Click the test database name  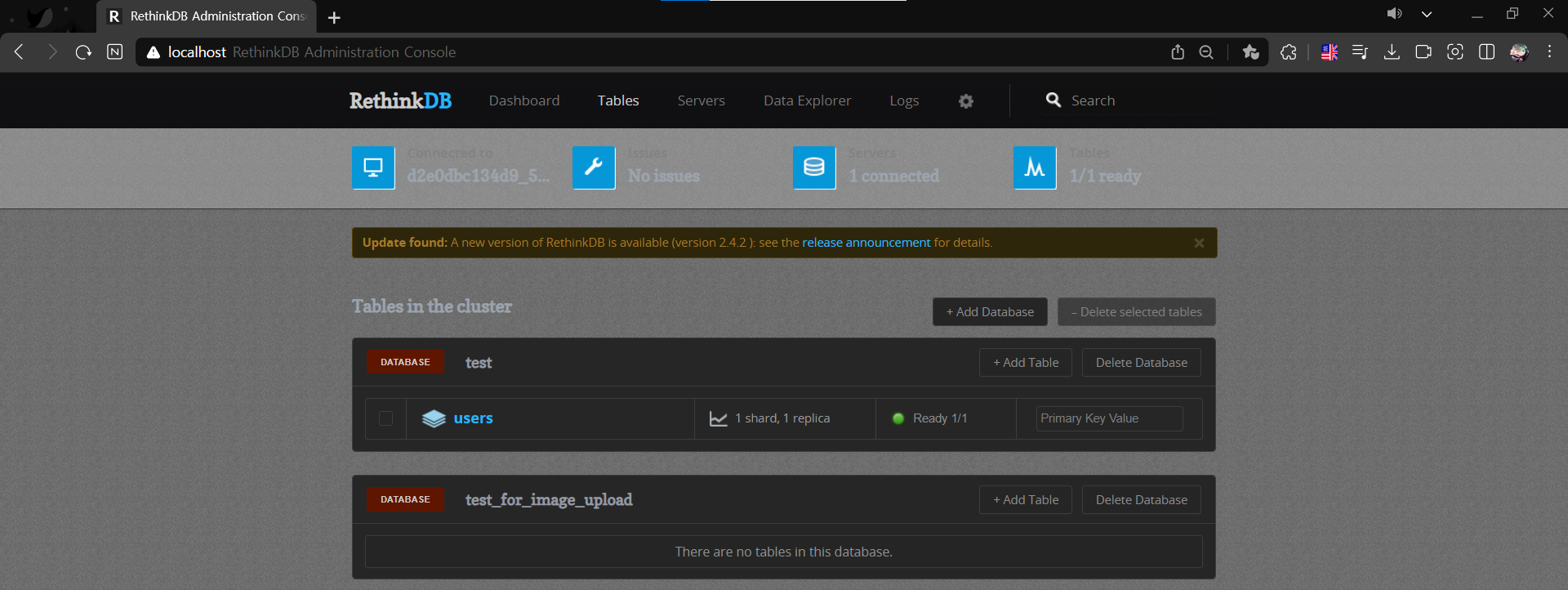[x=479, y=363]
